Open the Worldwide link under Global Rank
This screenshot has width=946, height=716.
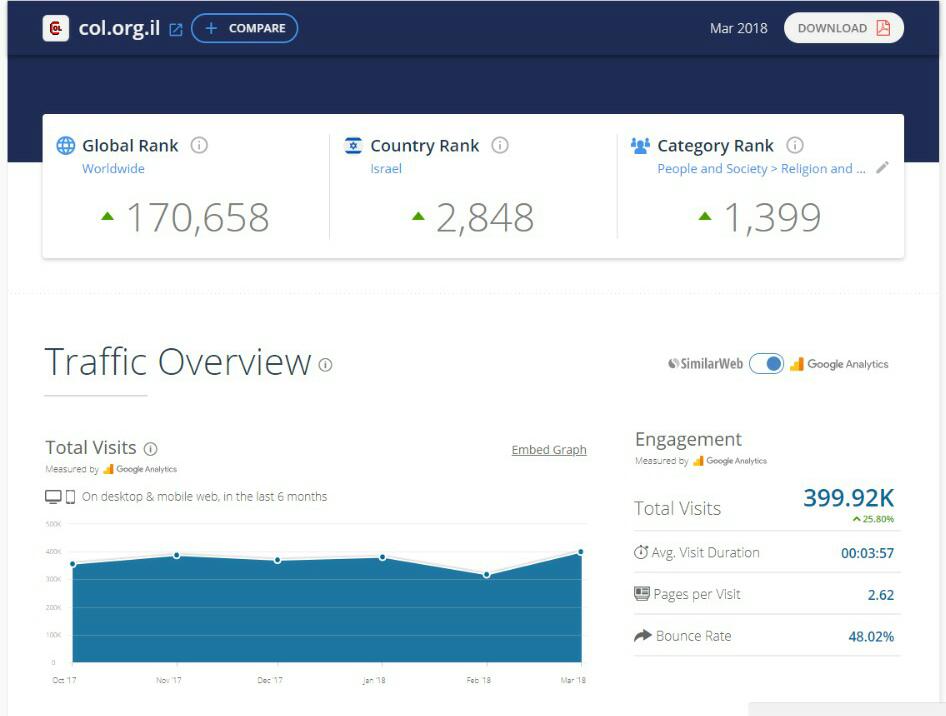coord(113,169)
